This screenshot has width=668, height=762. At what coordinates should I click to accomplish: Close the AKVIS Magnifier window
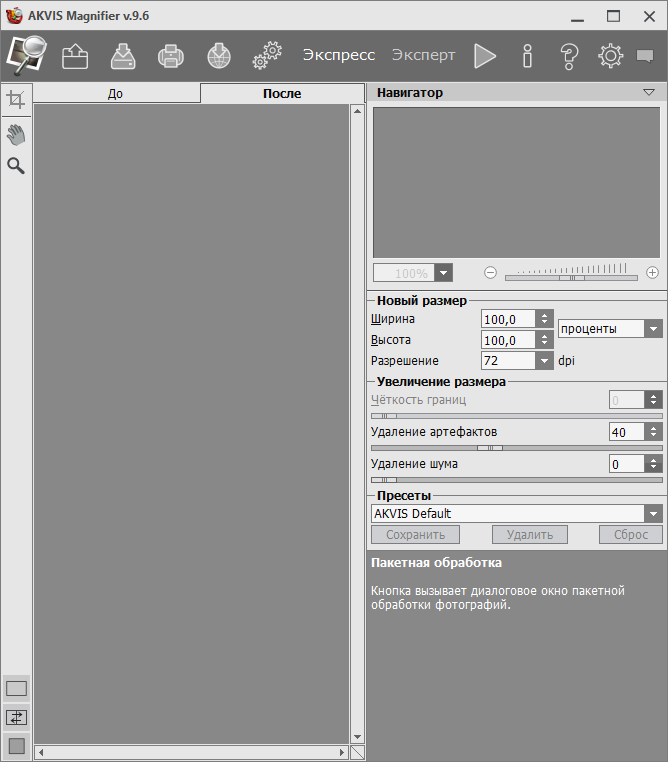pos(650,17)
